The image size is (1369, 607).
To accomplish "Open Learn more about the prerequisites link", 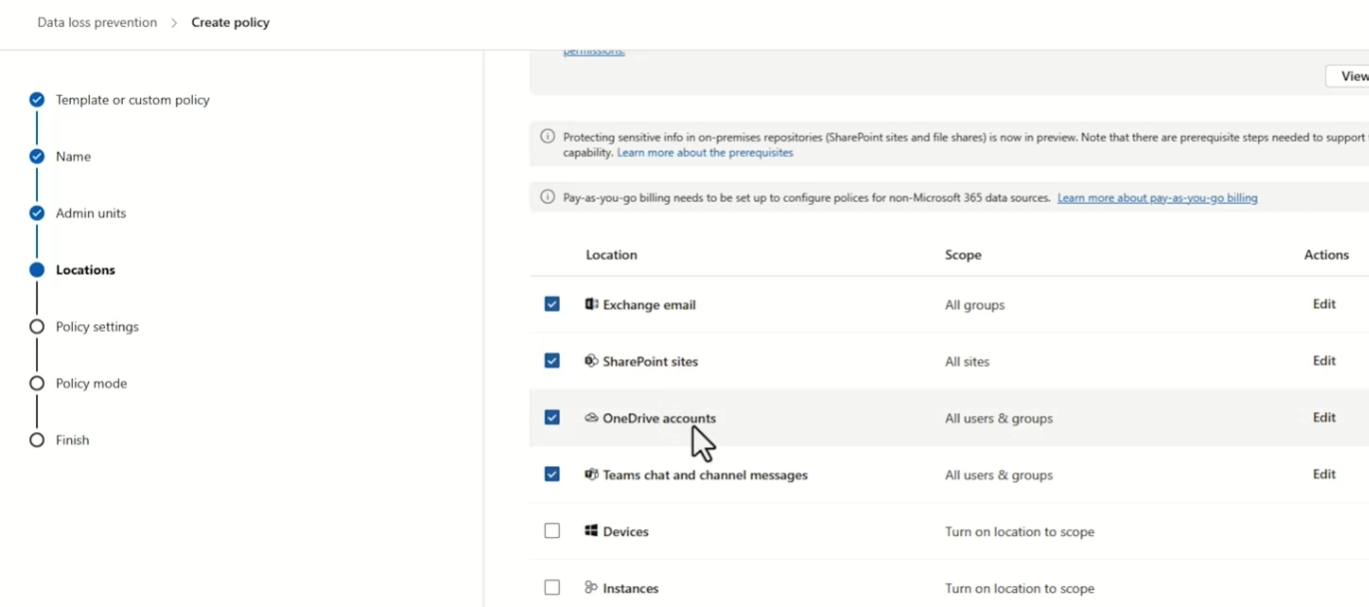I will (705, 153).
